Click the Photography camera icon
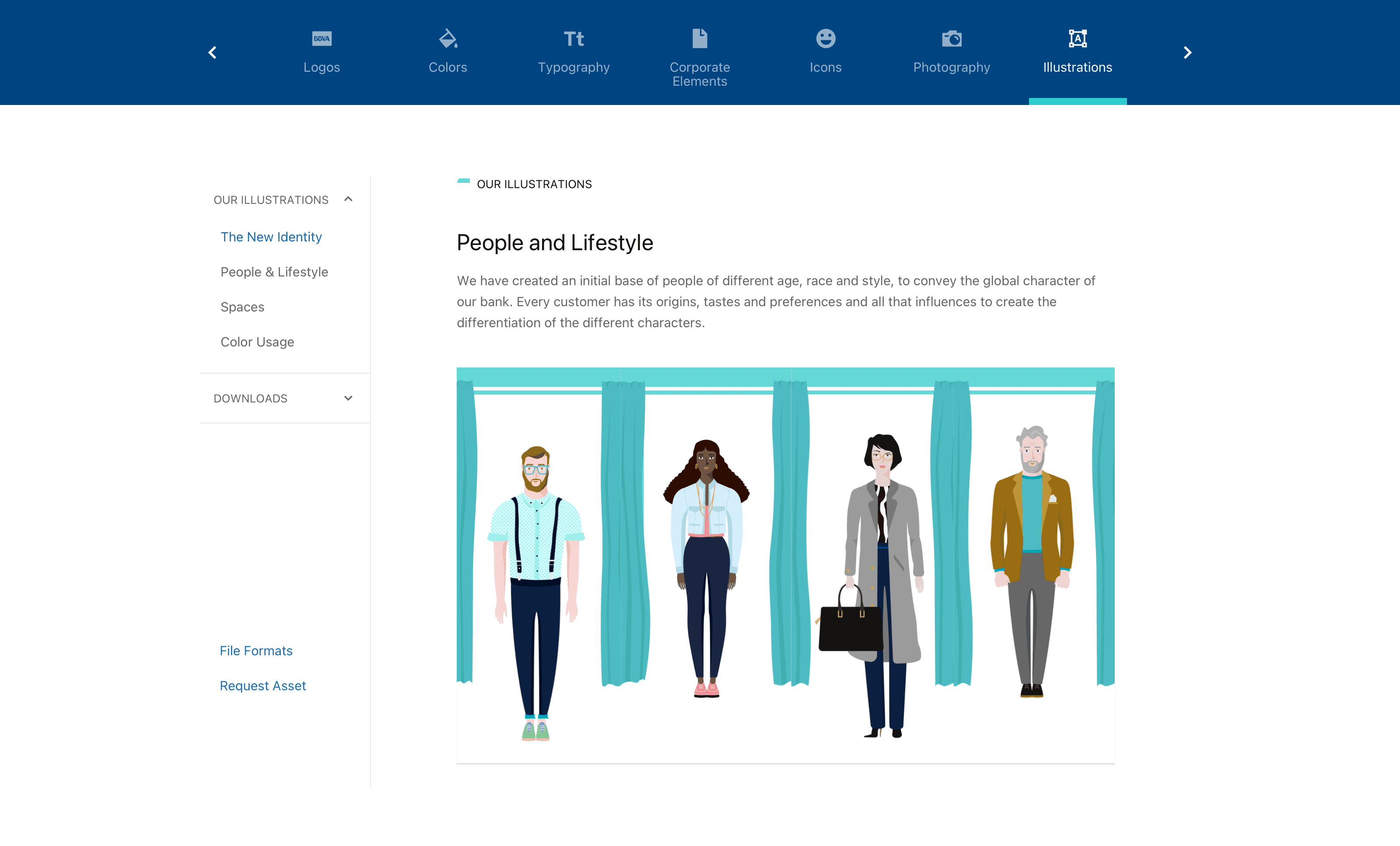Viewport: 1400px width, 846px height. [x=952, y=38]
